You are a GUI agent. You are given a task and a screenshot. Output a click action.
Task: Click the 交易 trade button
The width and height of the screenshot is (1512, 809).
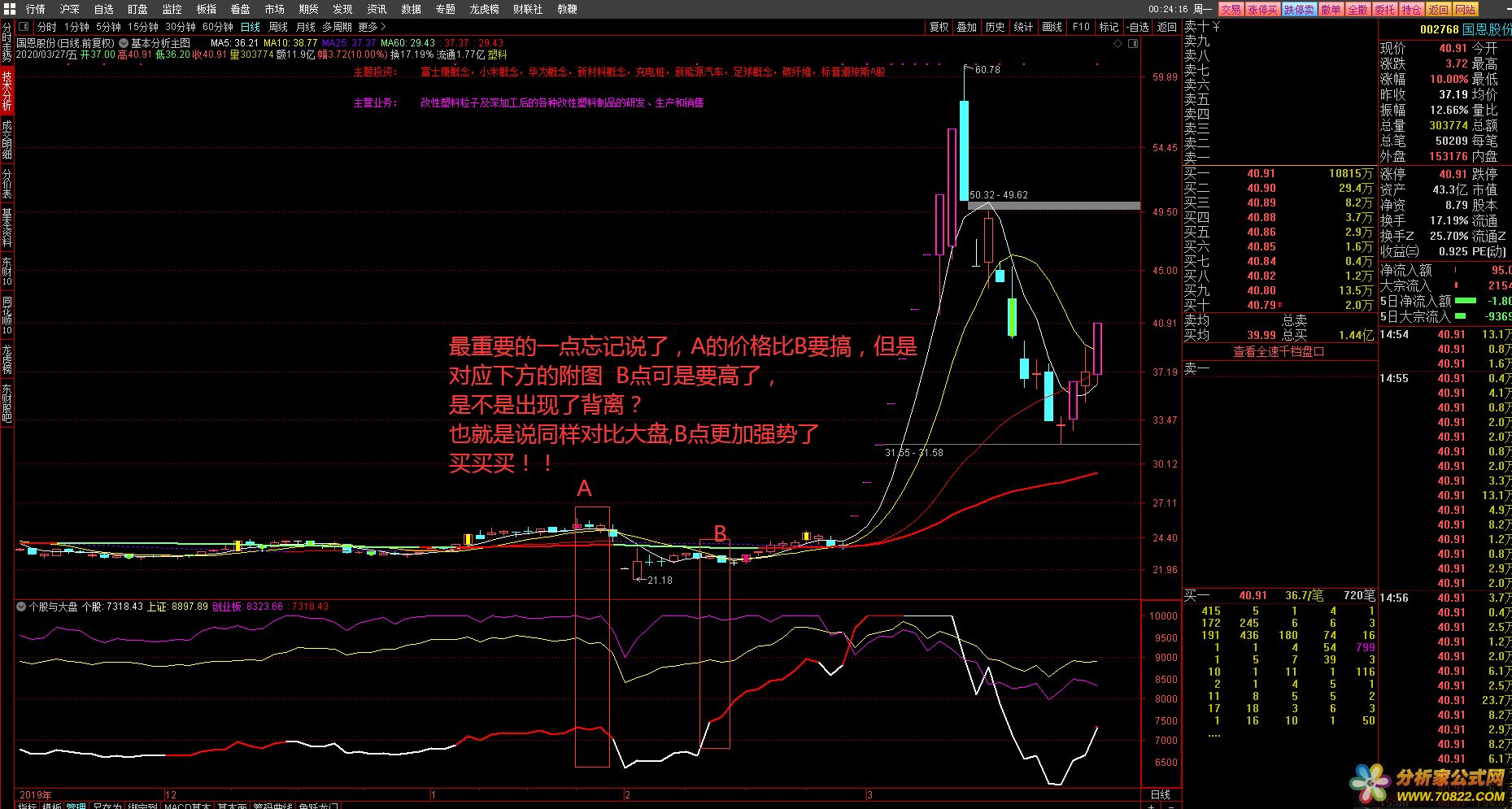click(x=1231, y=9)
